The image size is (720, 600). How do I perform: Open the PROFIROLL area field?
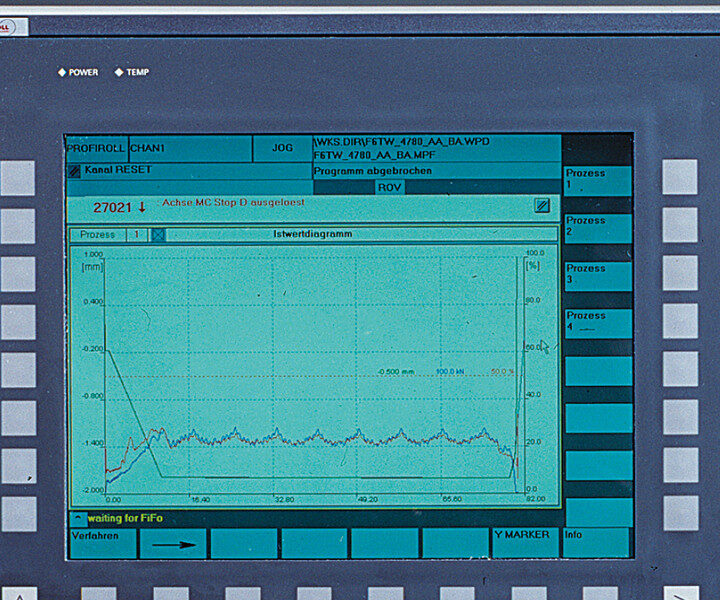click(x=96, y=148)
